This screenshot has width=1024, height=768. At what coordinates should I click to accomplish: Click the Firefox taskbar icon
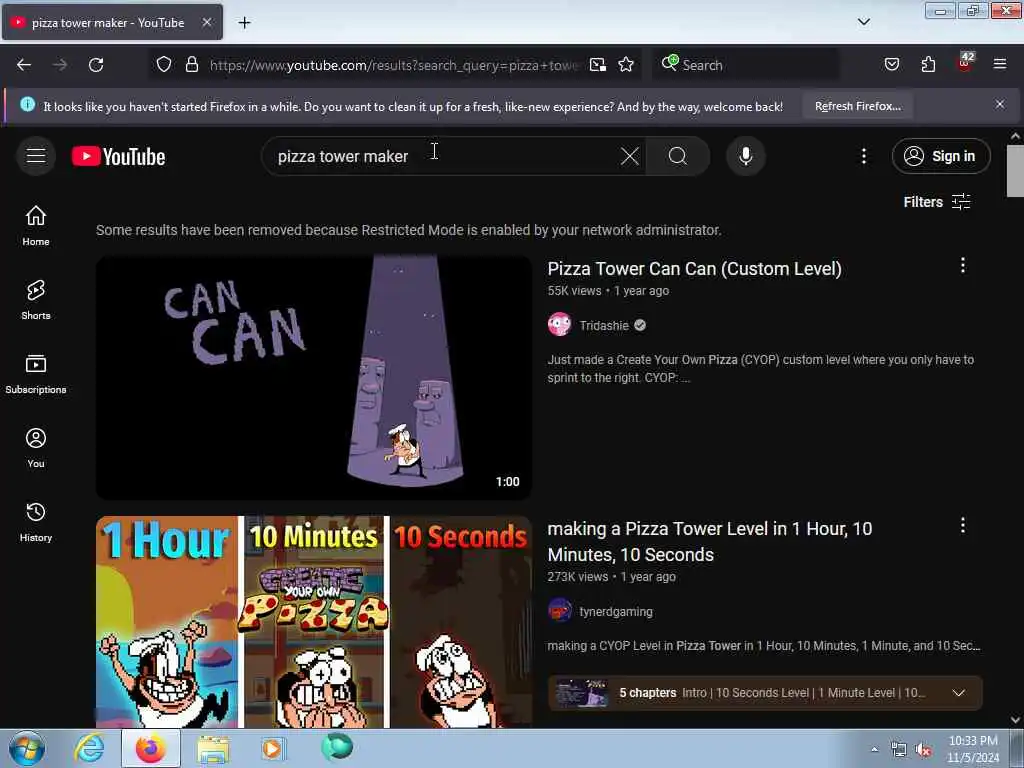point(150,748)
